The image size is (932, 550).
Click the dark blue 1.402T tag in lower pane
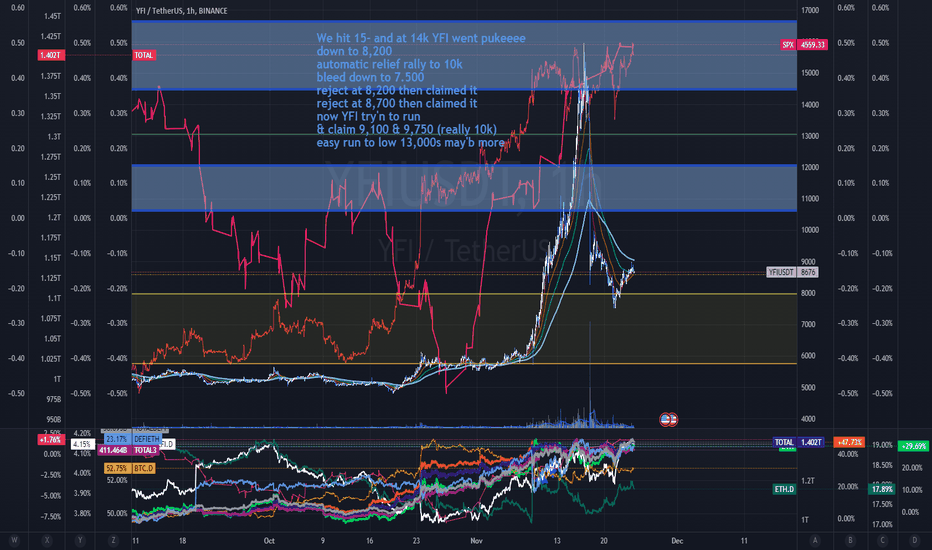[x=811, y=442]
